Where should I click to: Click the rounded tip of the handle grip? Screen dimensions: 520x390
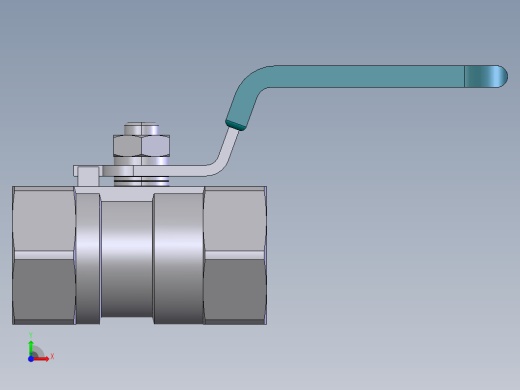tap(486, 76)
